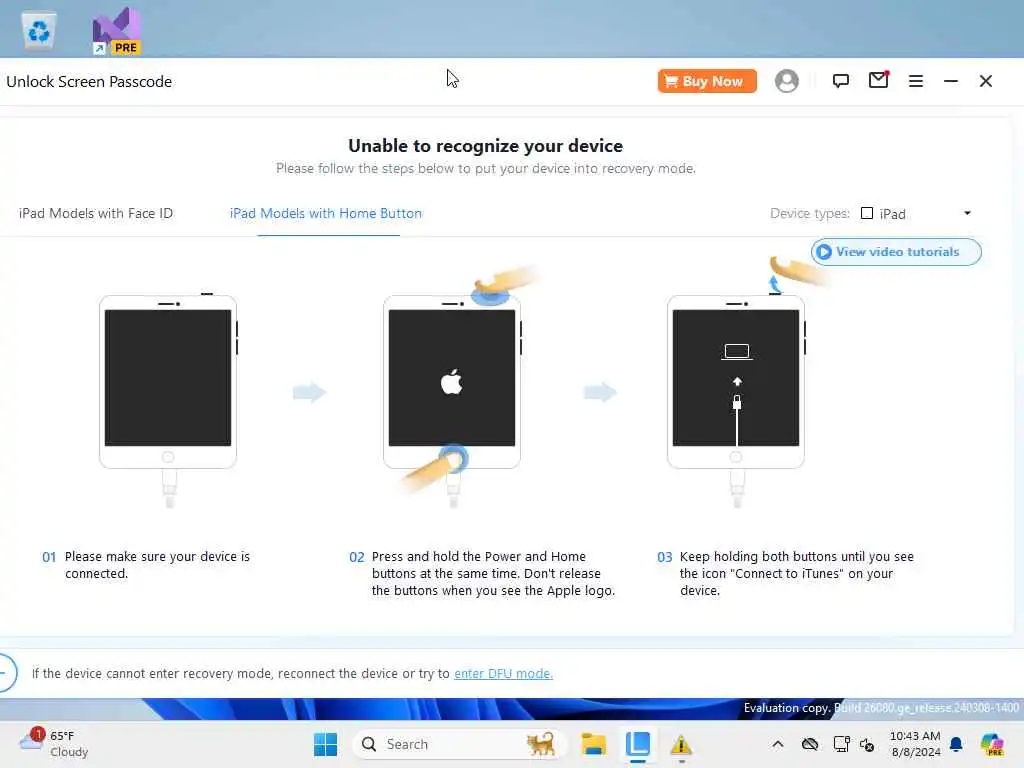Click the yellow warning triangle taskbar icon
The width and height of the screenshot is (1024, 768).
[x=680, y=744]
